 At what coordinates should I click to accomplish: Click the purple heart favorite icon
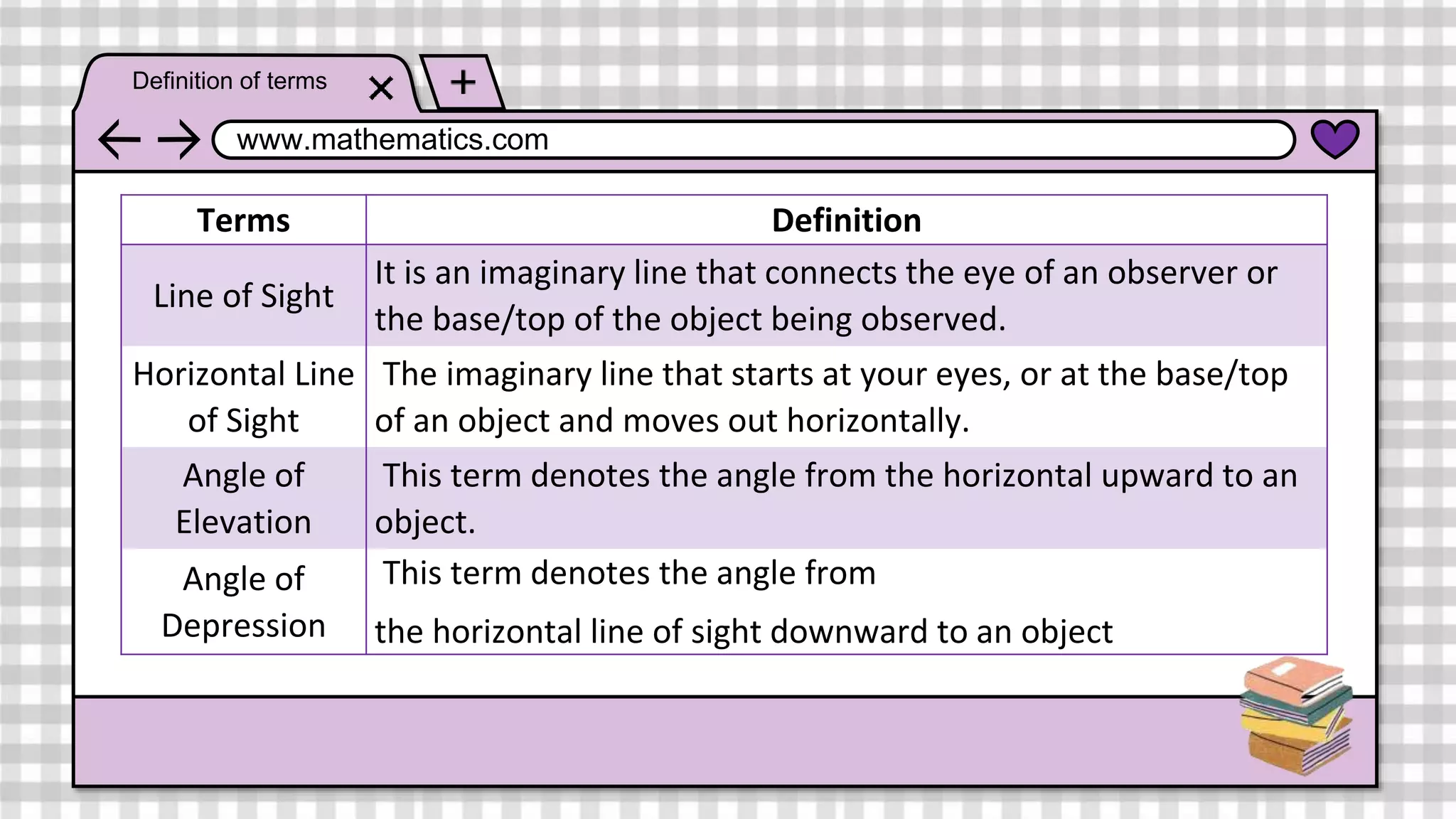(1334, 139)
